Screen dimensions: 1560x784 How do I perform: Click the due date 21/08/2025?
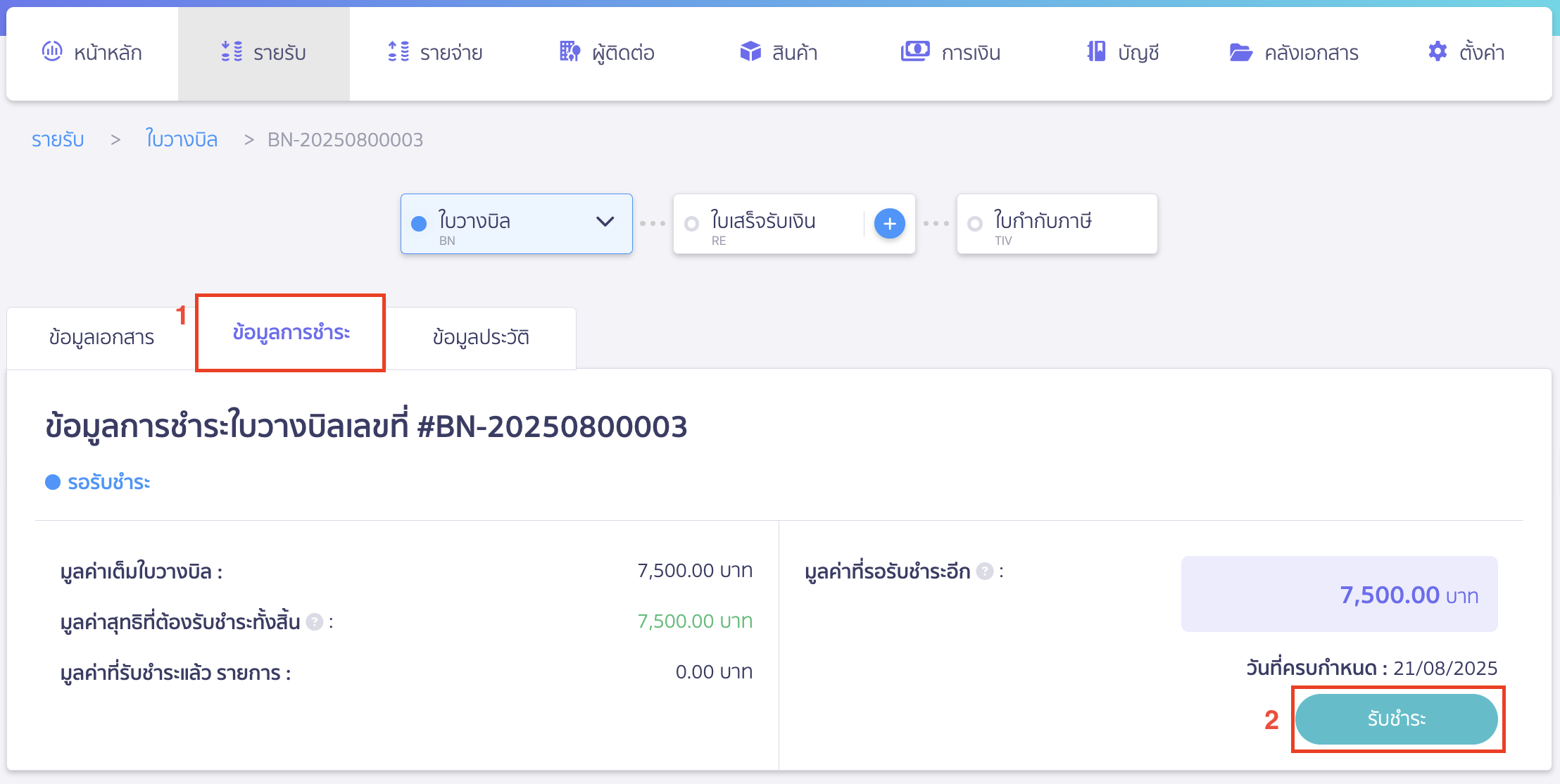click(x=1445, y=669)
